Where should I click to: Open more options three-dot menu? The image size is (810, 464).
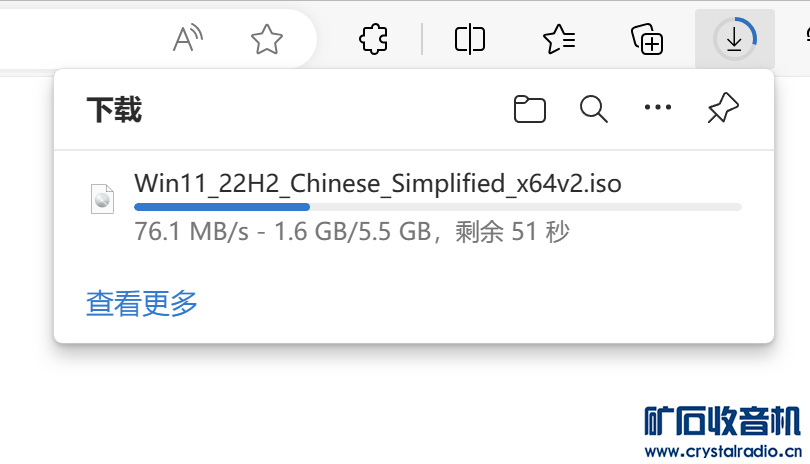point(658,107)
